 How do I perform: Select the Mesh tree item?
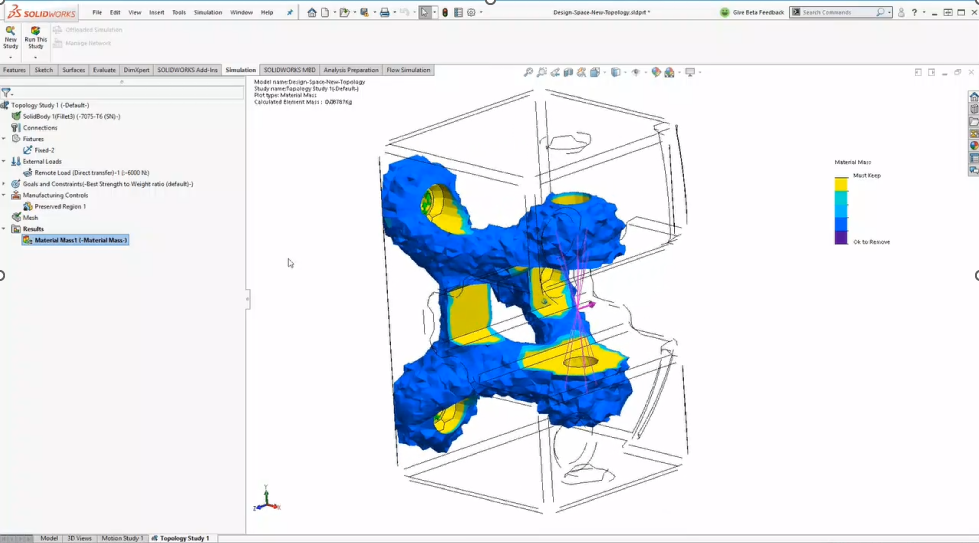coord(26,218)
